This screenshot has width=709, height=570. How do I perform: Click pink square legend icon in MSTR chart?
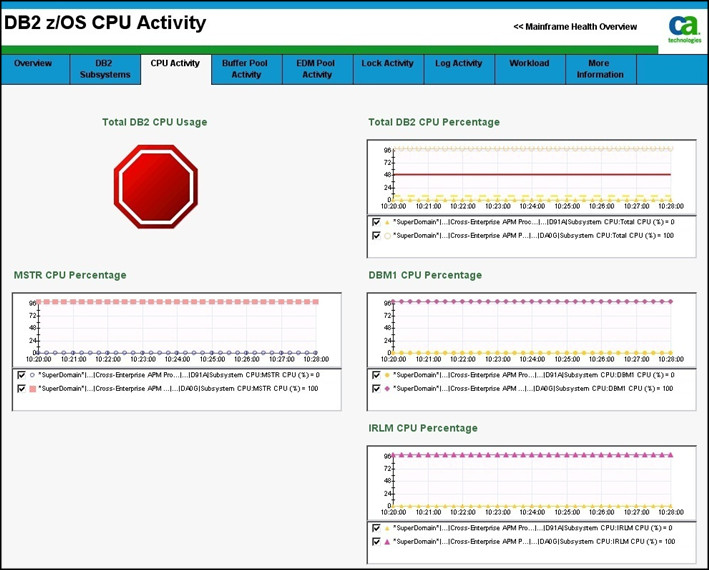(x=33, y=389)
